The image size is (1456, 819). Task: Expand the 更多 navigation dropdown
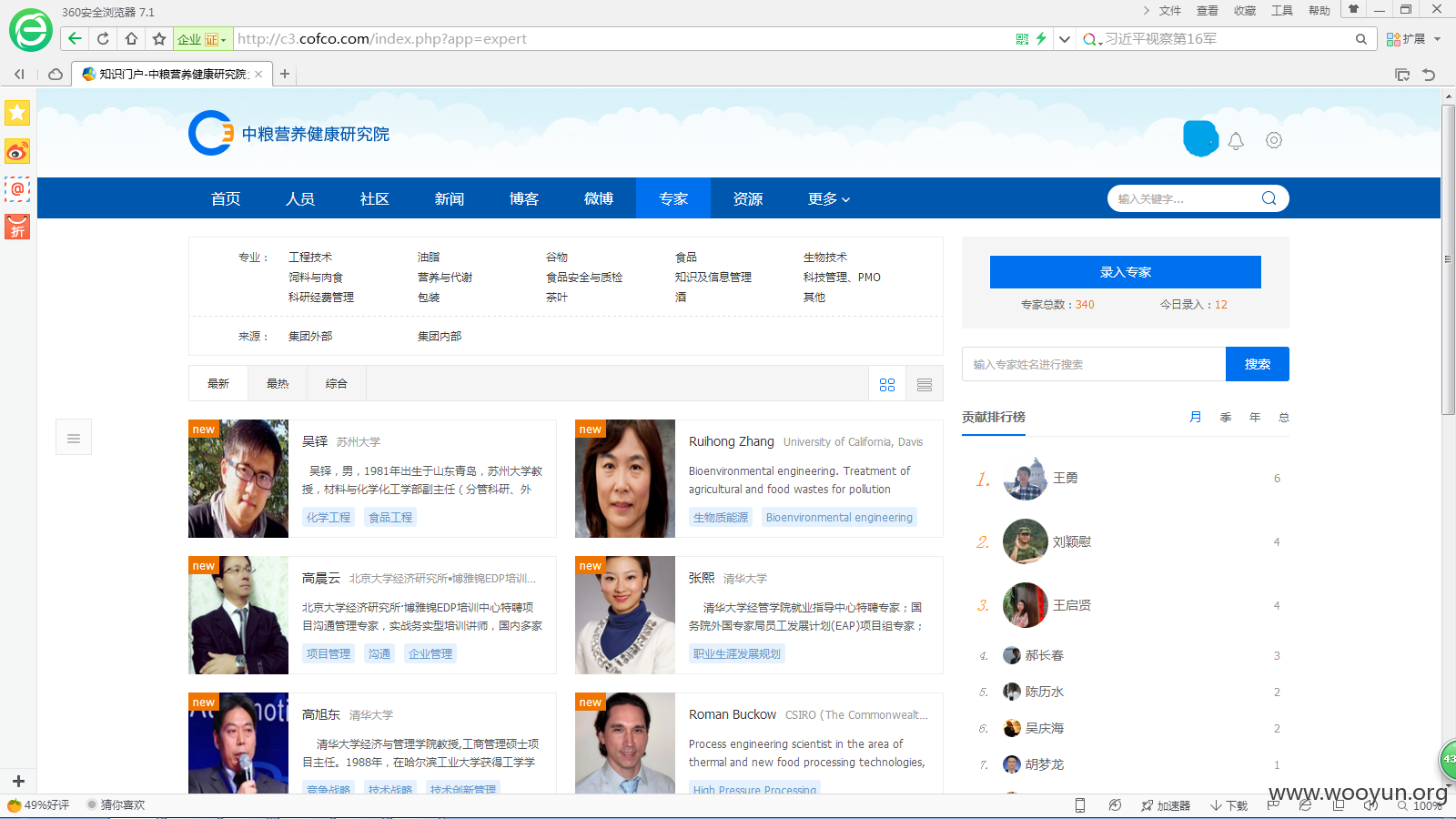pyautogui.click(x=829, y=198)
